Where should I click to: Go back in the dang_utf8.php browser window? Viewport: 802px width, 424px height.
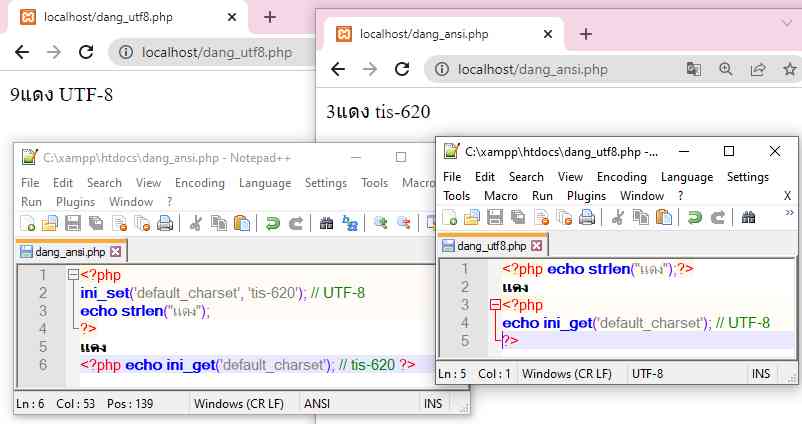22,52
